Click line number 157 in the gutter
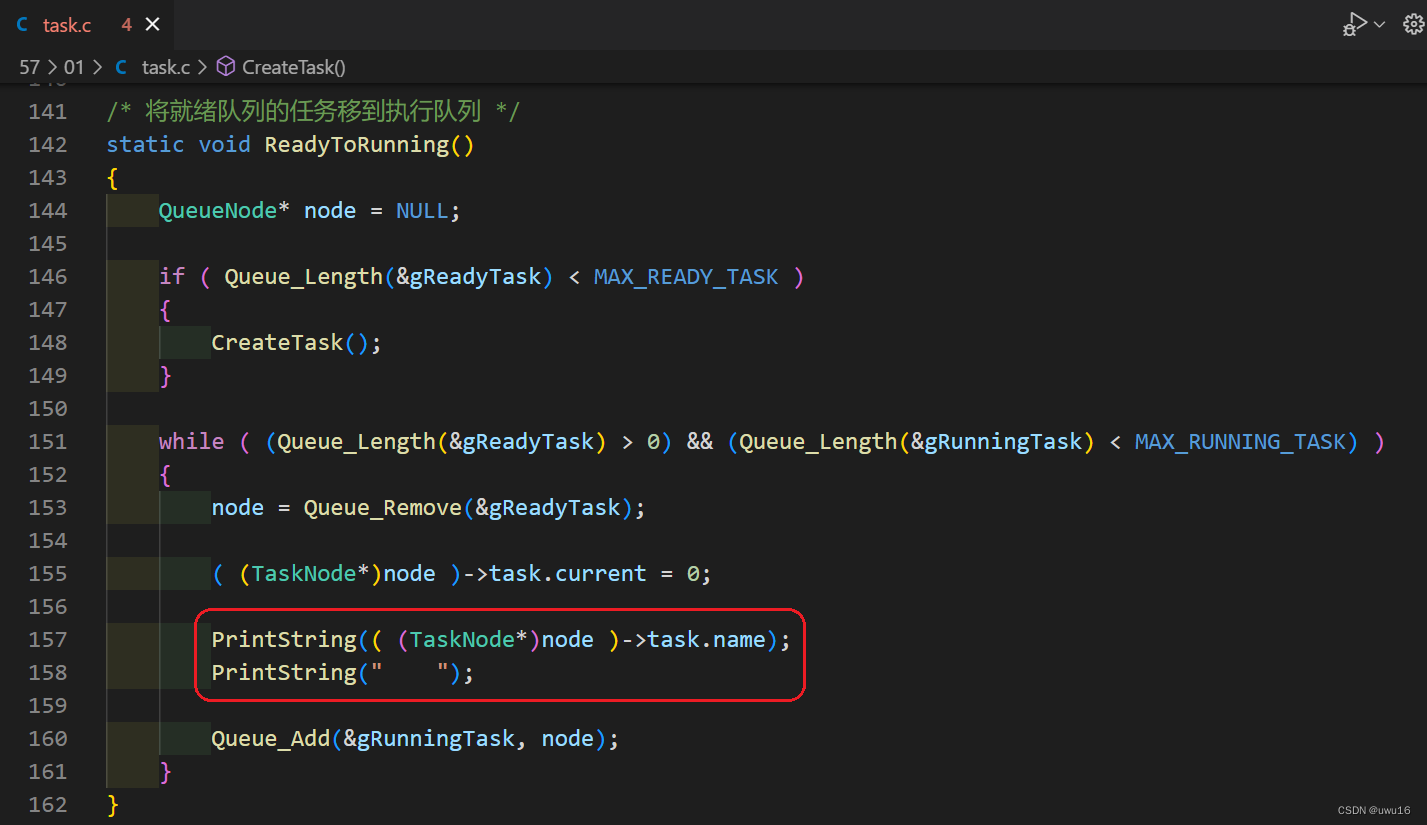This screenshot has width=1427, height=825. [47, 639]
